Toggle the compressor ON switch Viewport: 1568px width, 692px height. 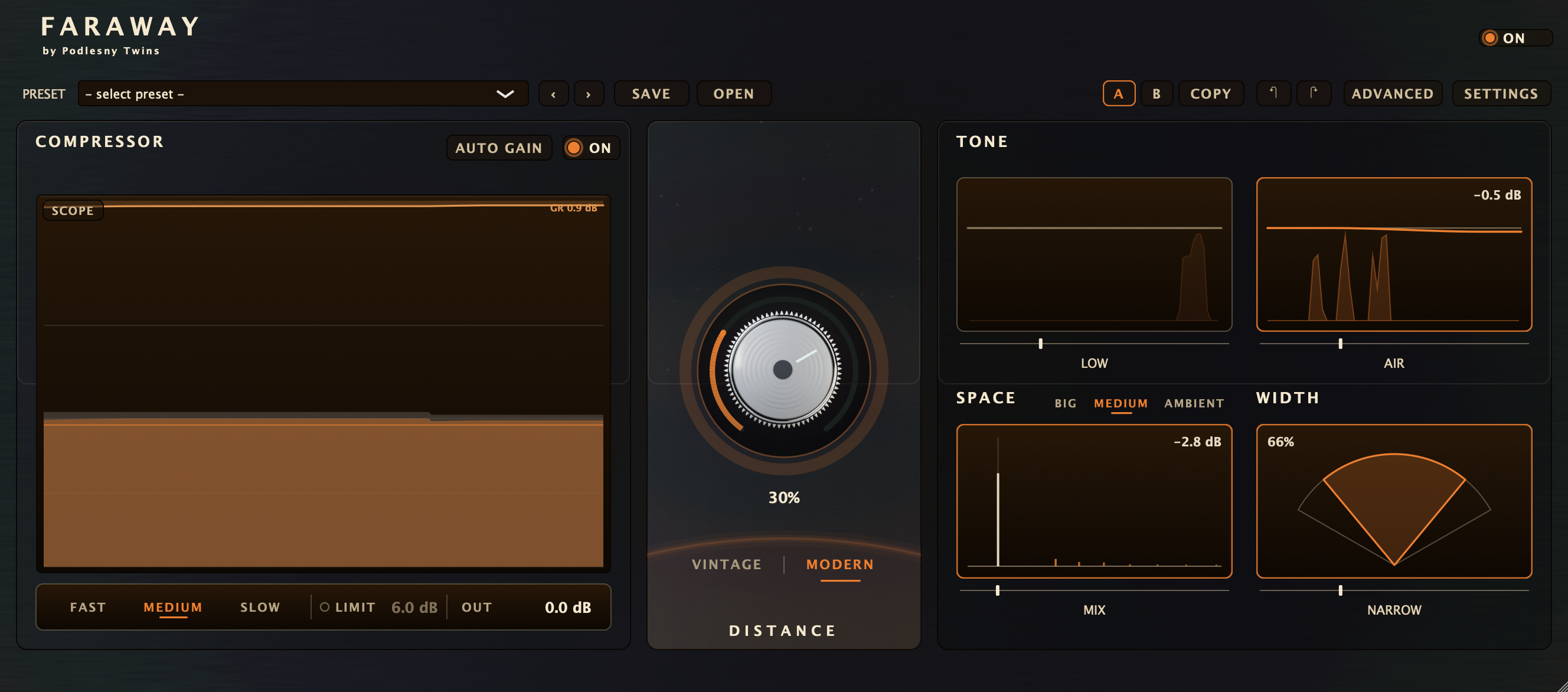(591, 148)
